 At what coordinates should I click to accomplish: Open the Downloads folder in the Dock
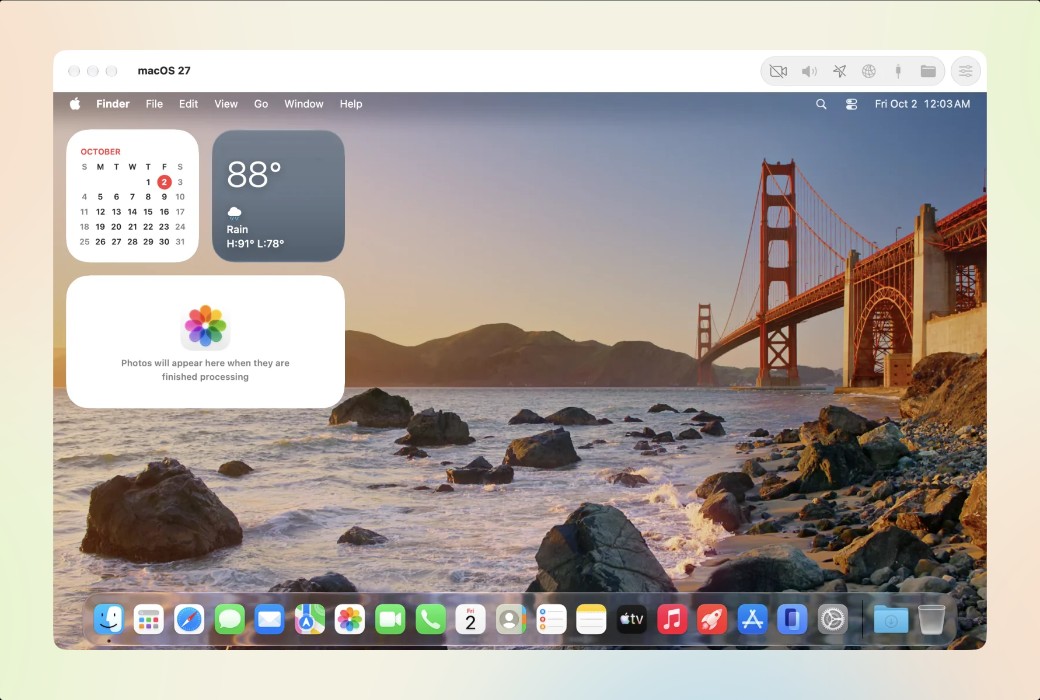891,620
